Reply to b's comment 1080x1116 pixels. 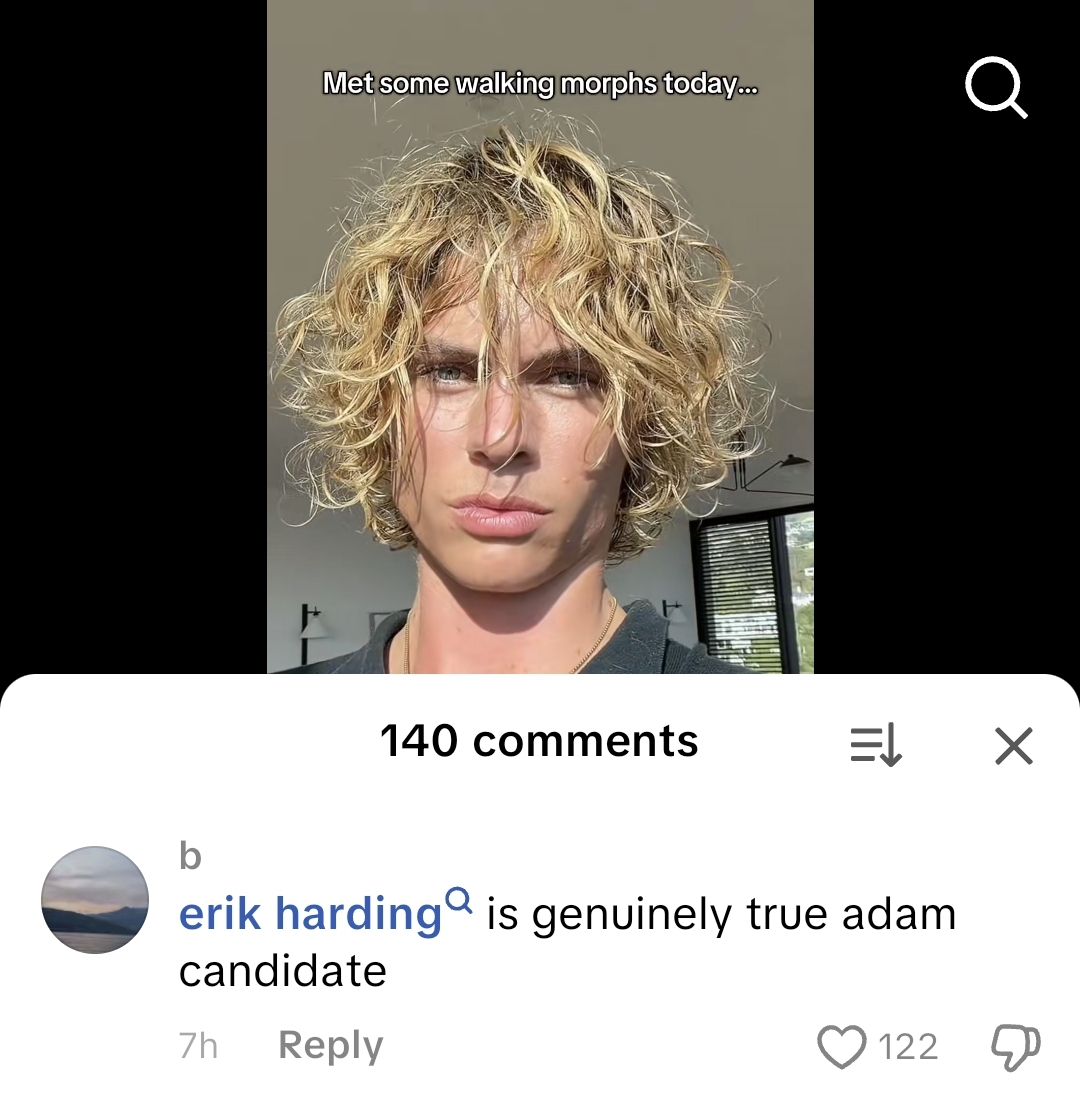pos(330,1046)
